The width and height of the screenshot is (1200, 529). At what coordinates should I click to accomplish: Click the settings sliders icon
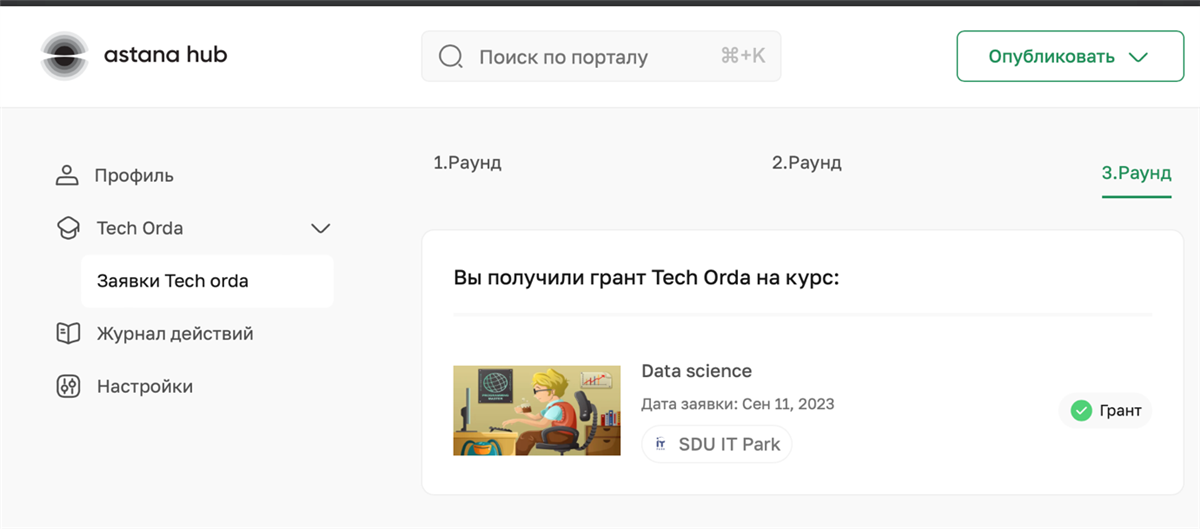click(67, 387)
